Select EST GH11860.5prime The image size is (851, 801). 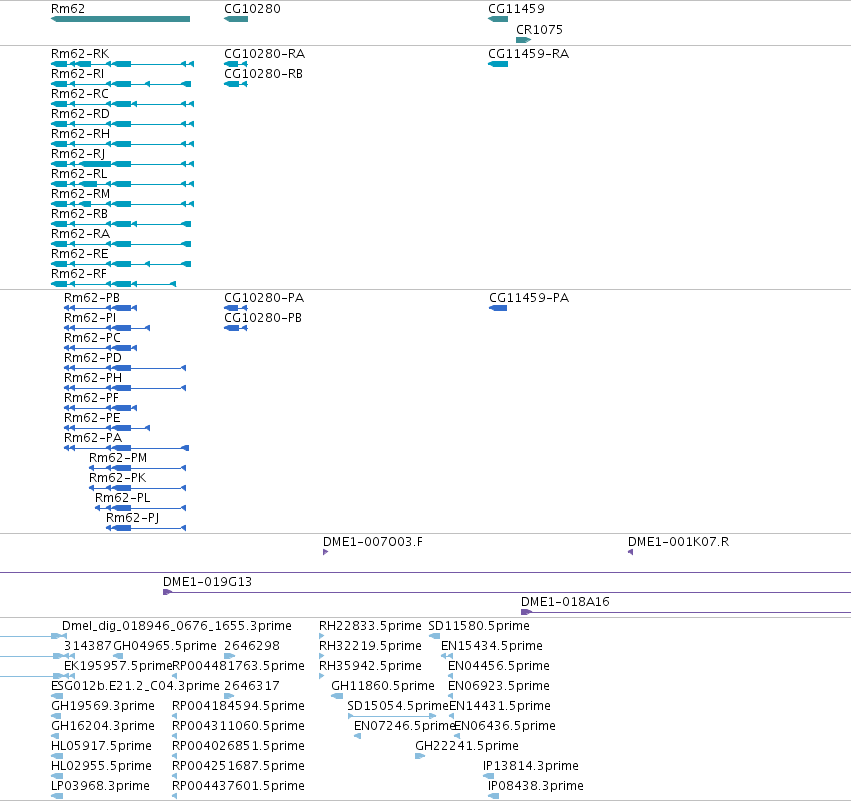383,686
